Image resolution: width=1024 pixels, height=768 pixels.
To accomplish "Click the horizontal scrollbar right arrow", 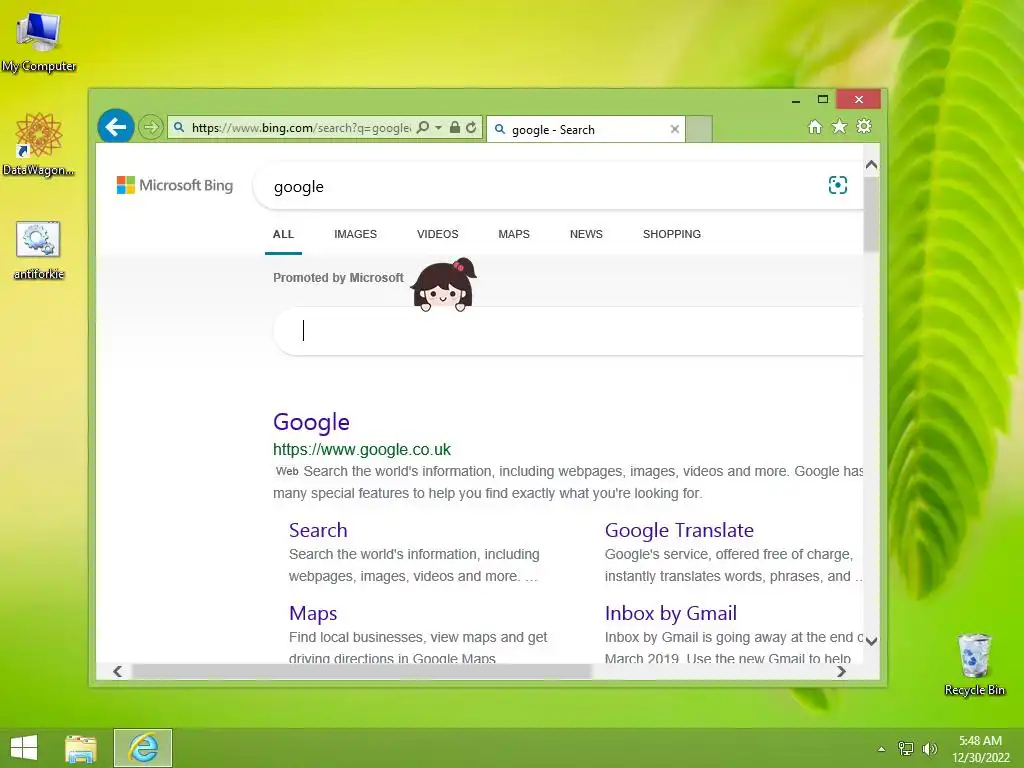I will 841,671.
